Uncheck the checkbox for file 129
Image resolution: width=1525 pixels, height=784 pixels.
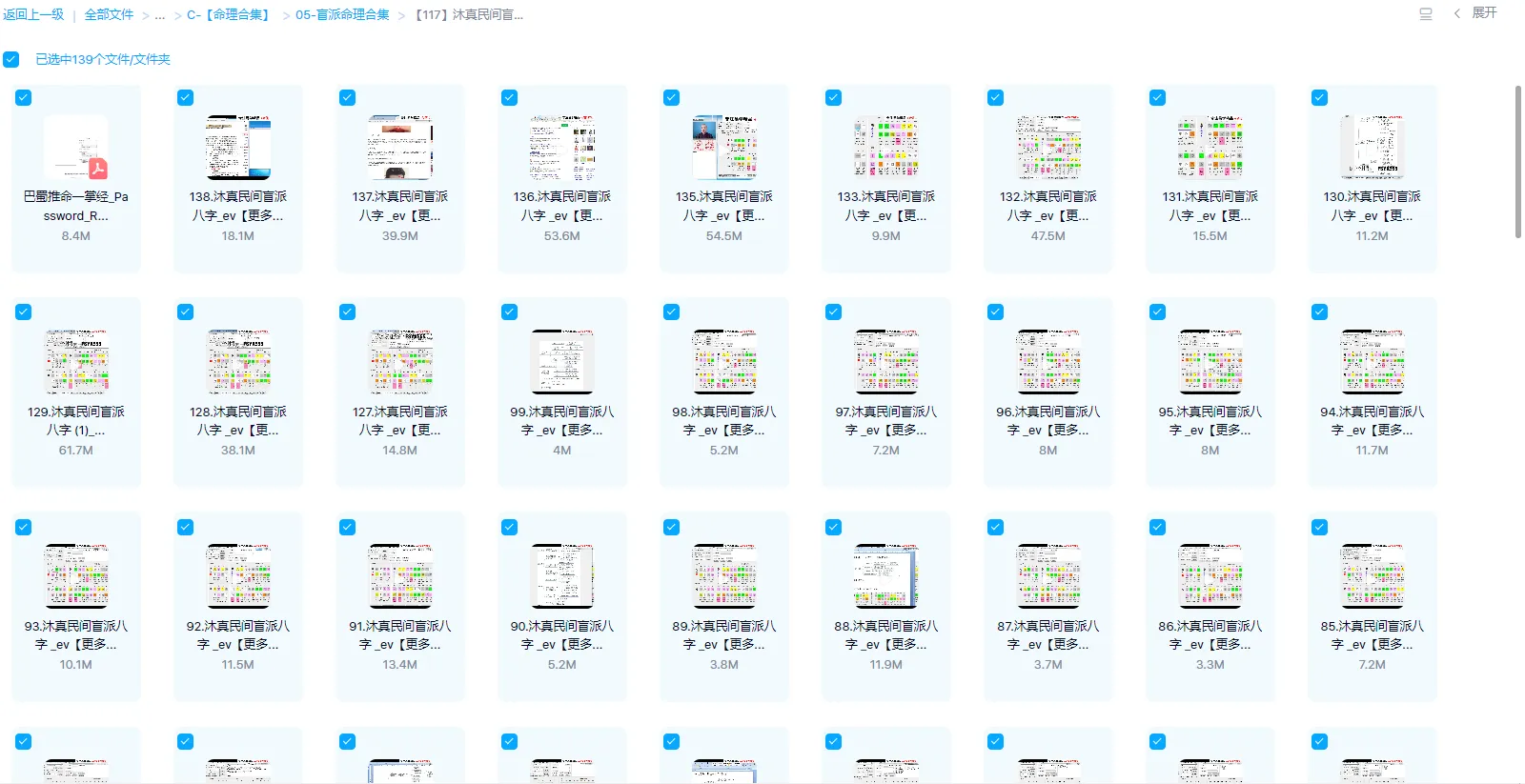pyautogui.click(x=24, y=312)
